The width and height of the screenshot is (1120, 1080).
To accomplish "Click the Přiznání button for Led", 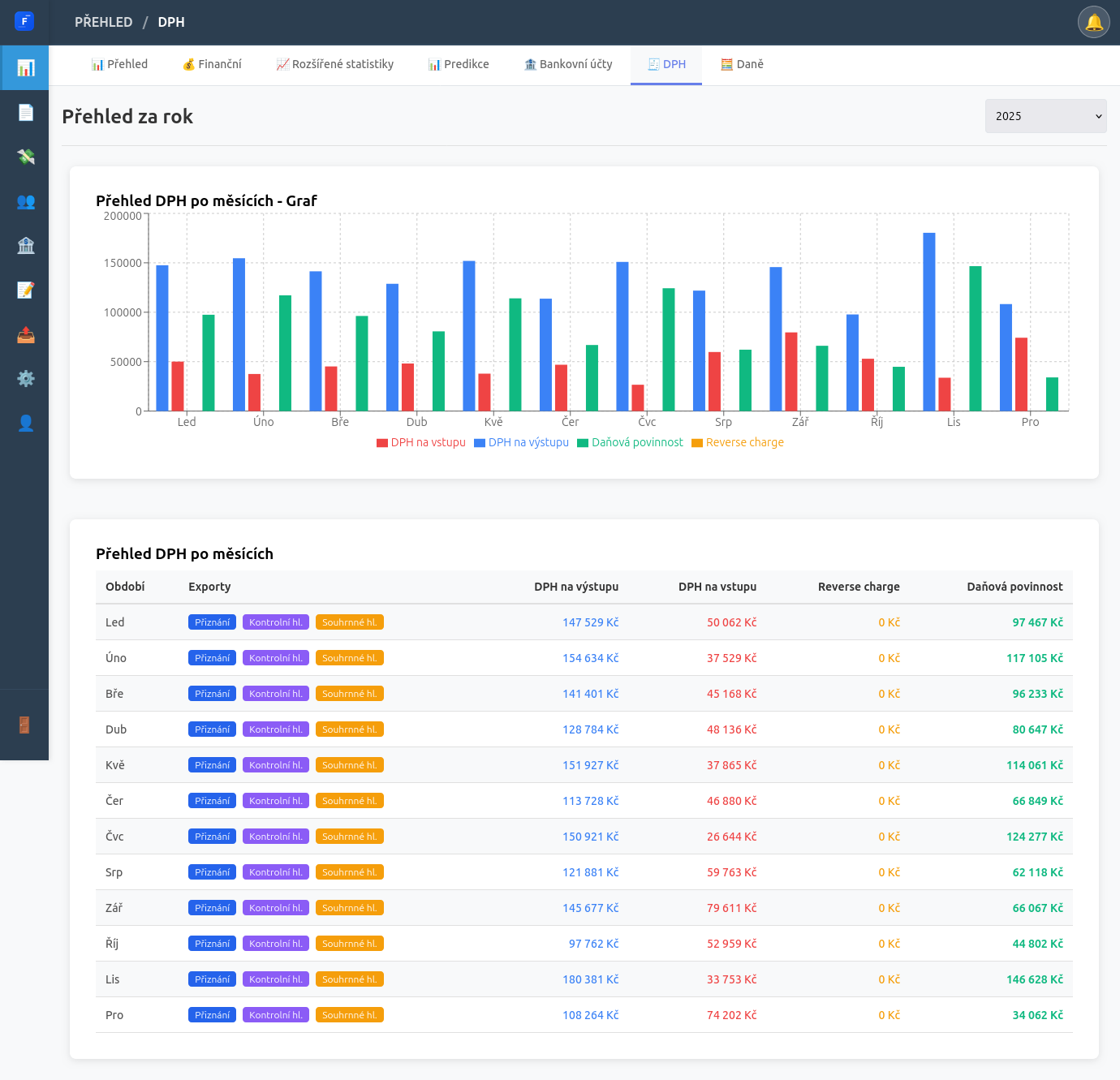I will click(212, 622).
